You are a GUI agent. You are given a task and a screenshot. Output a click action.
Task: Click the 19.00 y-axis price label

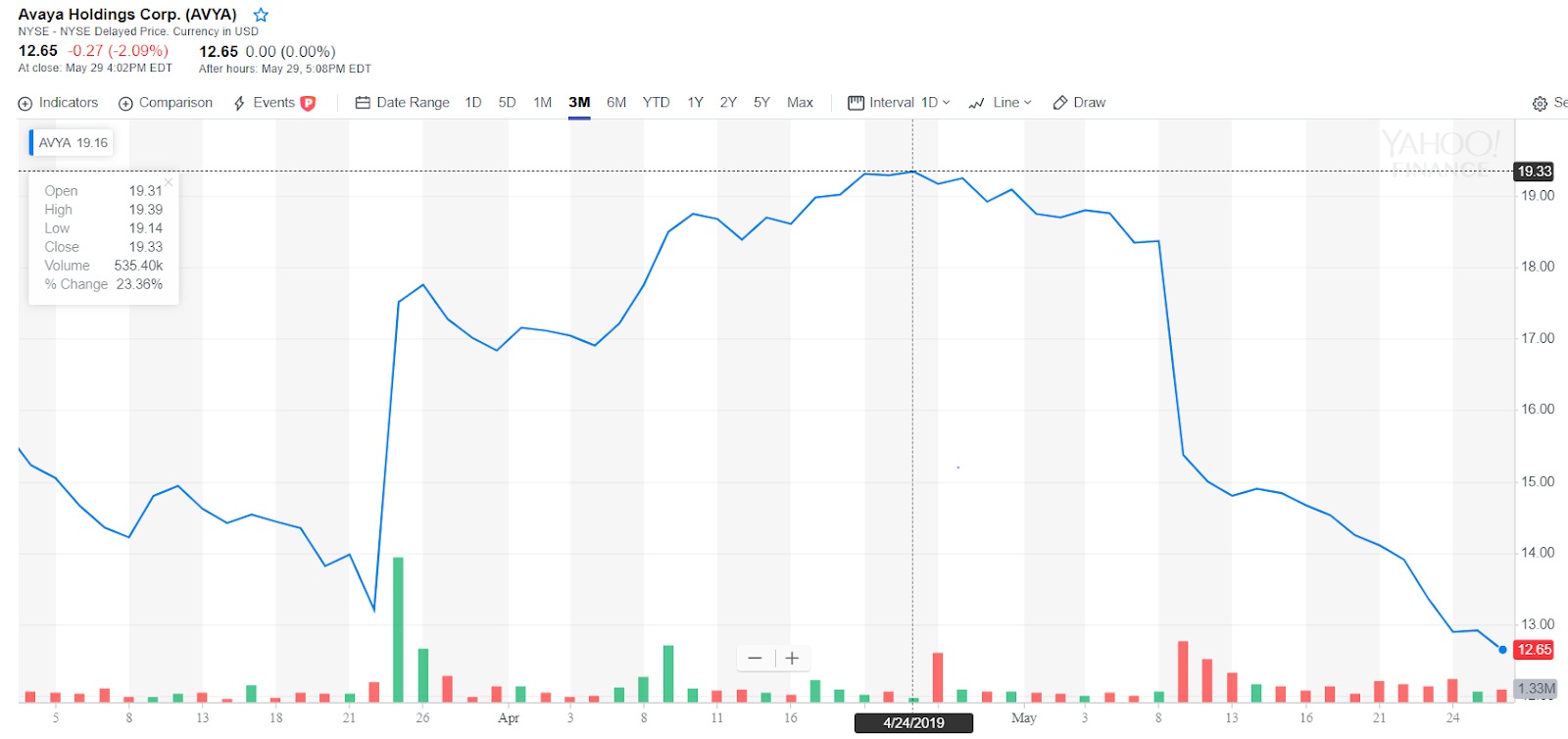1538,196
